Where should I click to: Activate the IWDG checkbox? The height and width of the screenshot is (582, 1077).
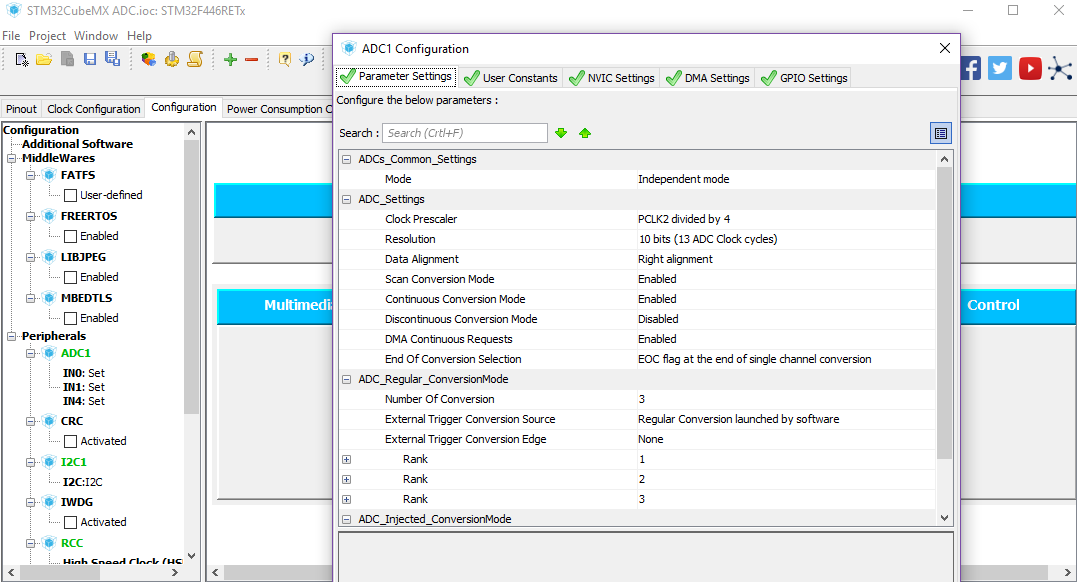pos(70,522)
